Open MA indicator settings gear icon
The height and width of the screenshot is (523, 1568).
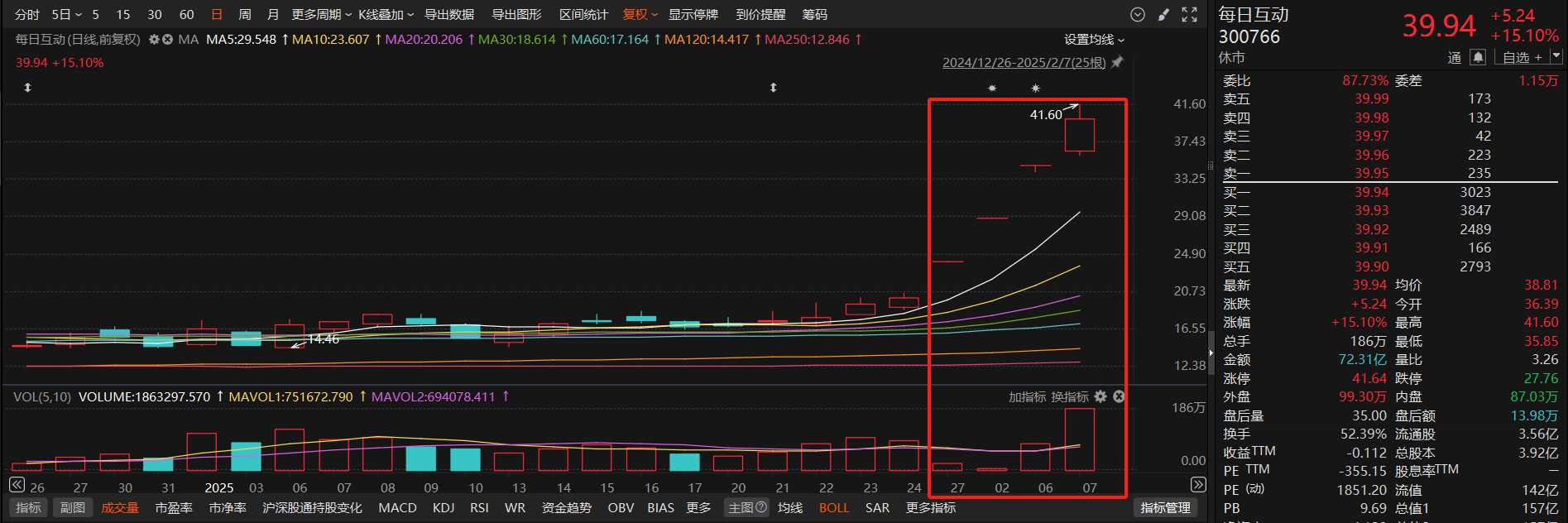154,40
